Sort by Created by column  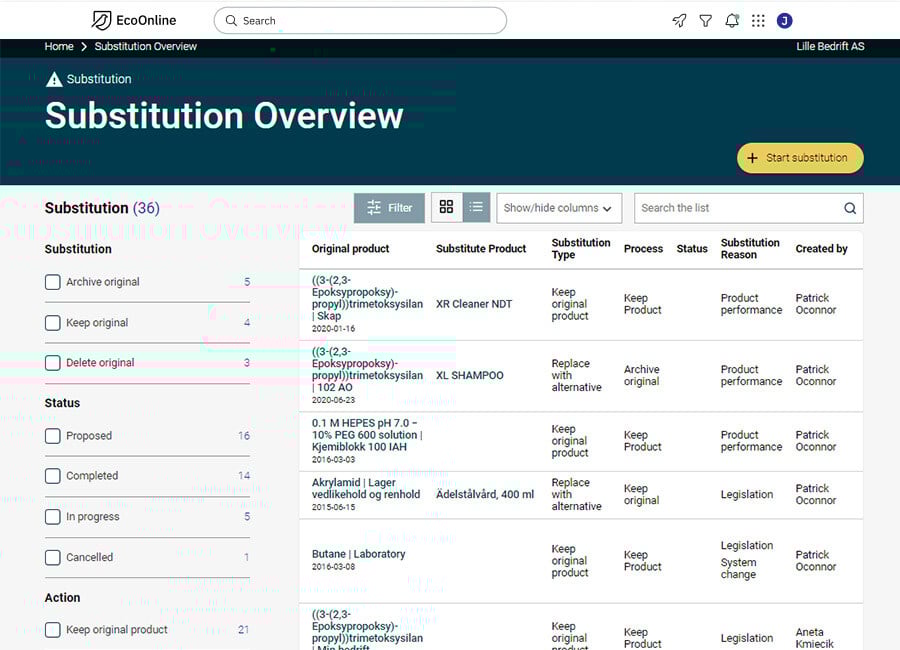[x=821, y=249]
